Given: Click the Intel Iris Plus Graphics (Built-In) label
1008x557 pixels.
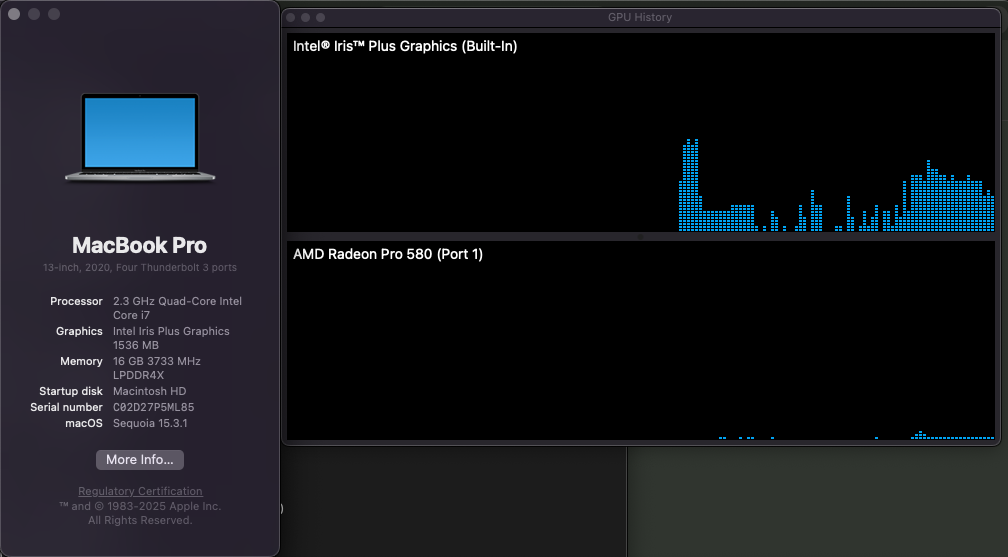Looking at the screenshot, I should (x=405, y=46).
